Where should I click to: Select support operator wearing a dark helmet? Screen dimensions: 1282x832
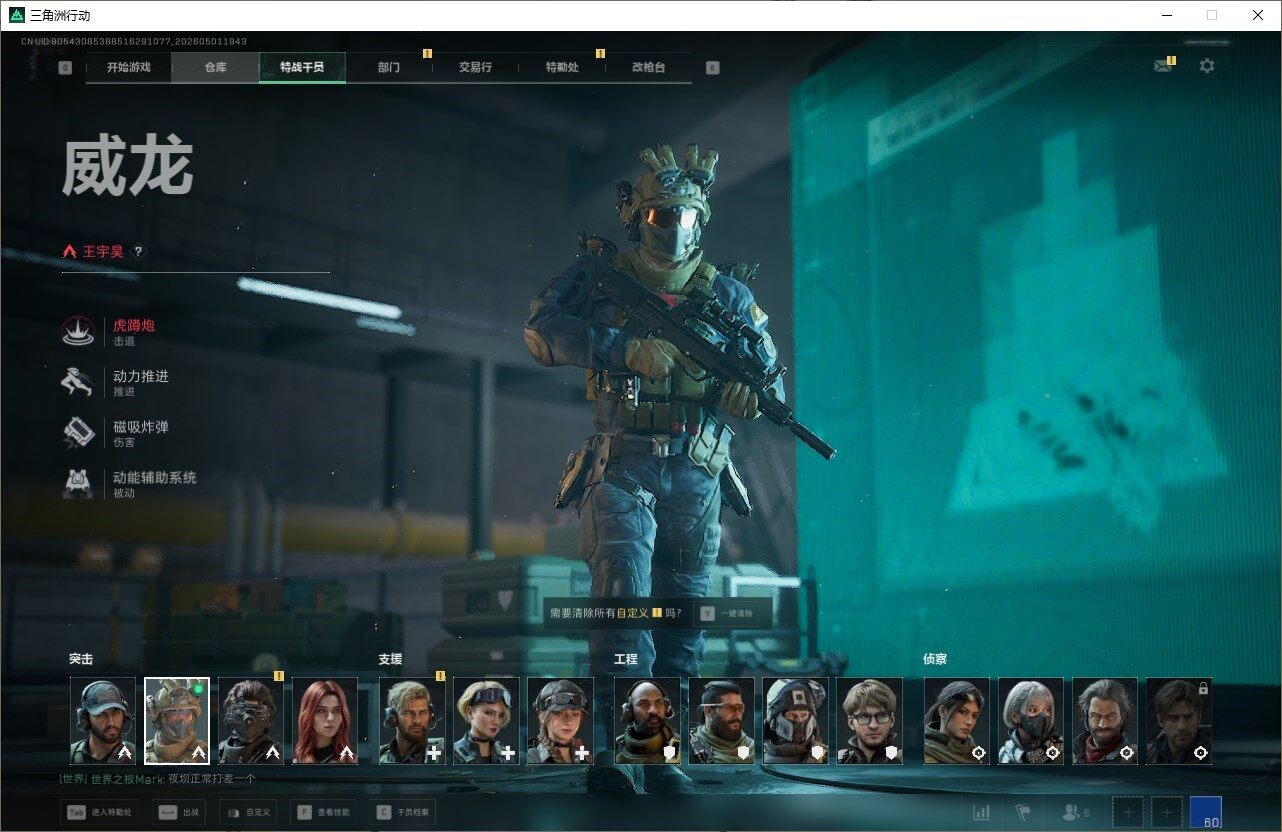[560, 721]
